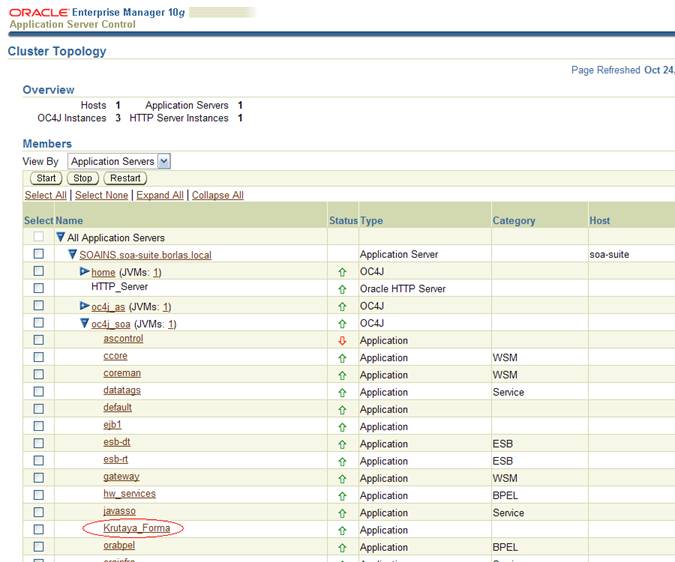Click the JVMs count link for home
Viewport: 675px width, 562px height.
pyautogui.click(x=157, y=272)
